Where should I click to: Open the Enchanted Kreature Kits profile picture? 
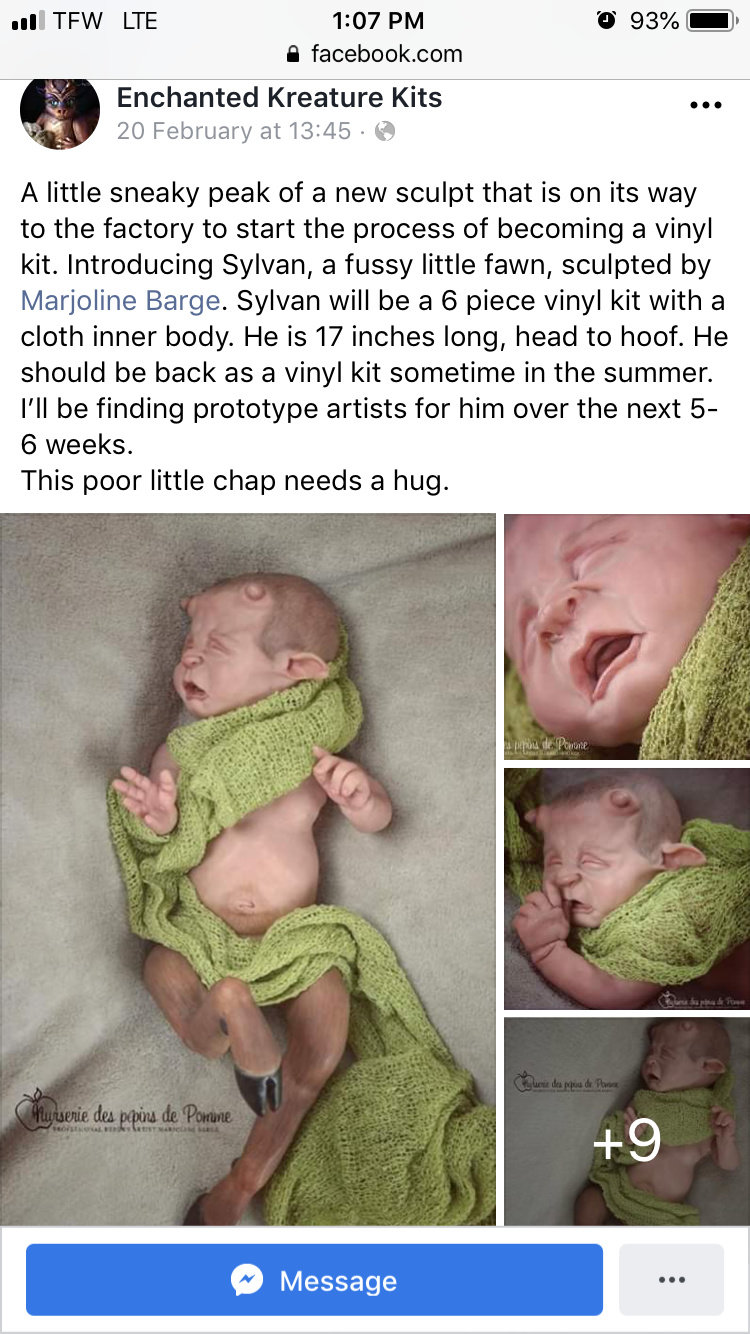point(60,112)
